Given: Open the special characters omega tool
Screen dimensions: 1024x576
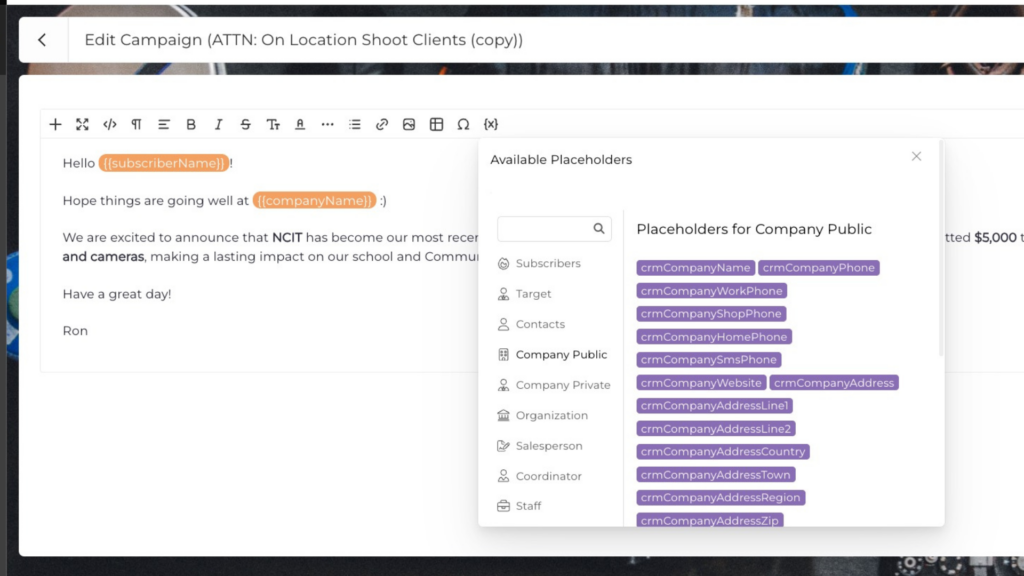Looking at the screenshot, I should click(463, 125).
